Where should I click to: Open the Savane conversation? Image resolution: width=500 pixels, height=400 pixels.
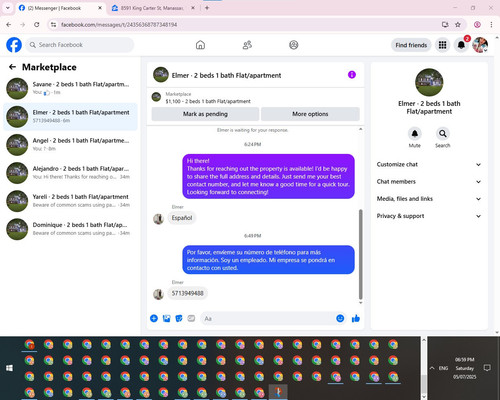tap(70, 88)
